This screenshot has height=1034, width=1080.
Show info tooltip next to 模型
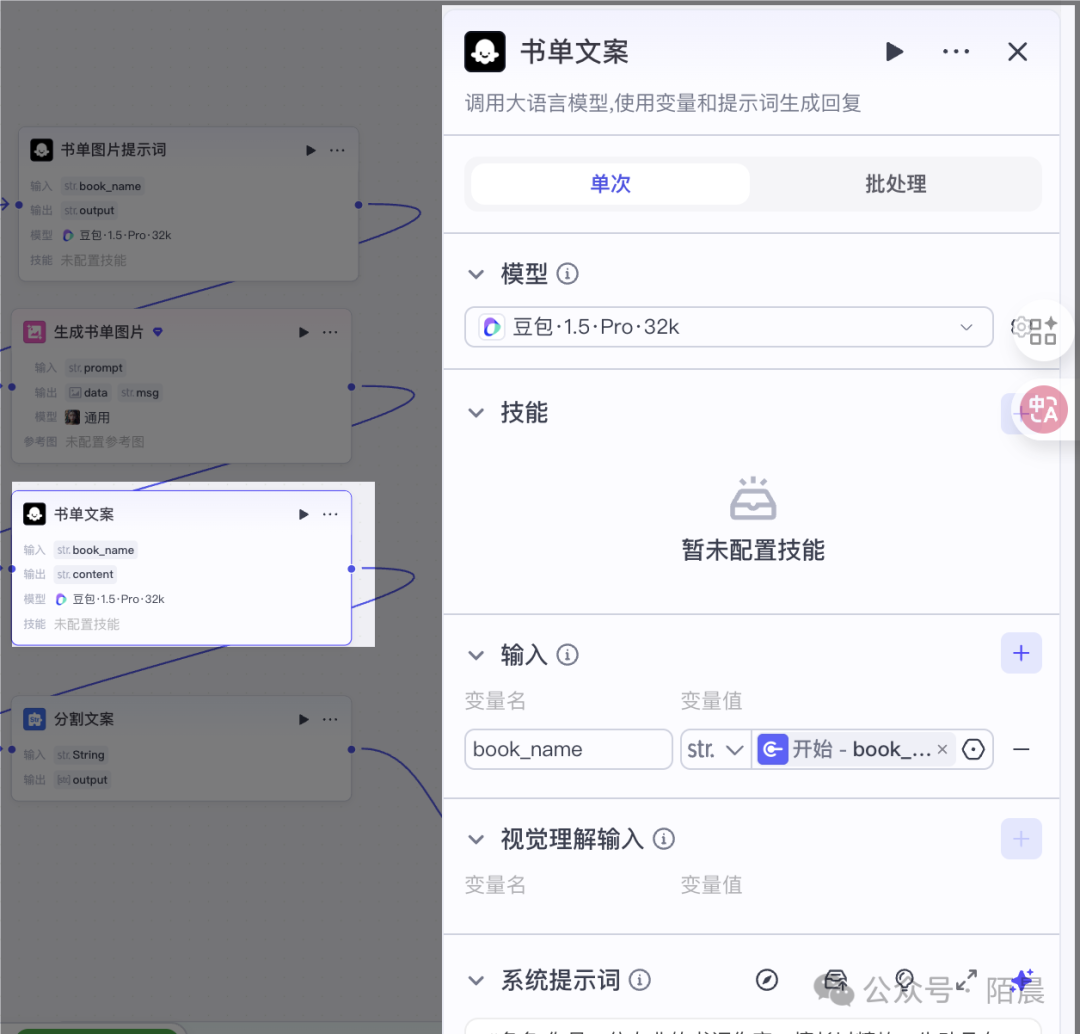point(567,274)
